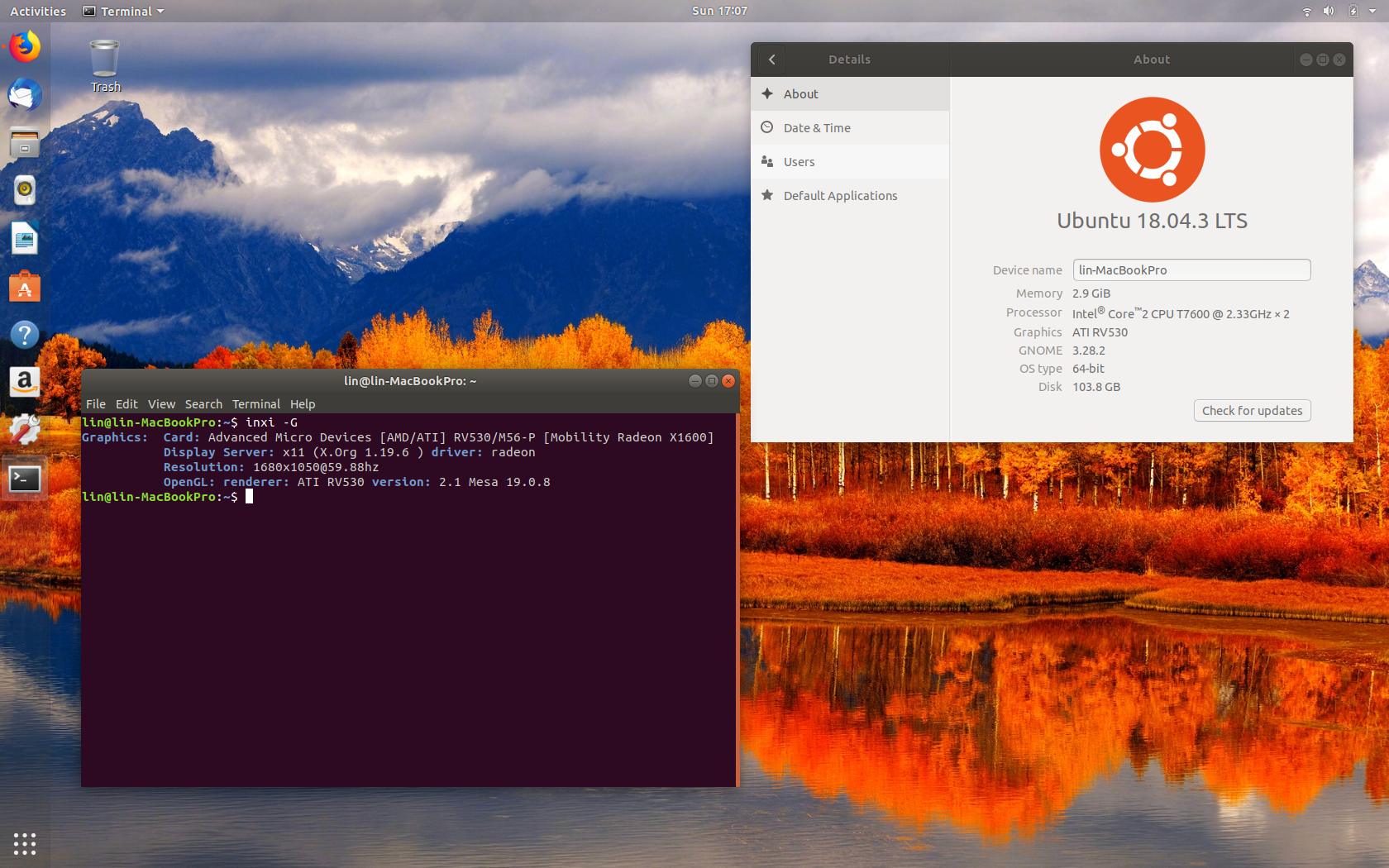
Task: Minimize the terminal window
Action: point(695,381)
